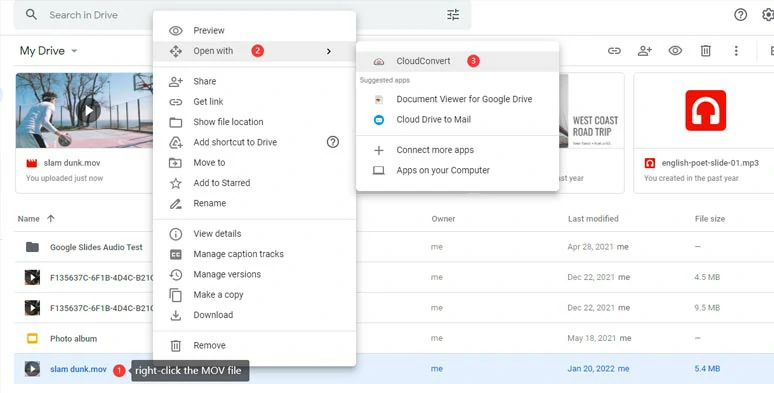Select Move to menu entry
The height and width of the screenshot is (393, 774).
pyautogui.click(x=254, y=162)
